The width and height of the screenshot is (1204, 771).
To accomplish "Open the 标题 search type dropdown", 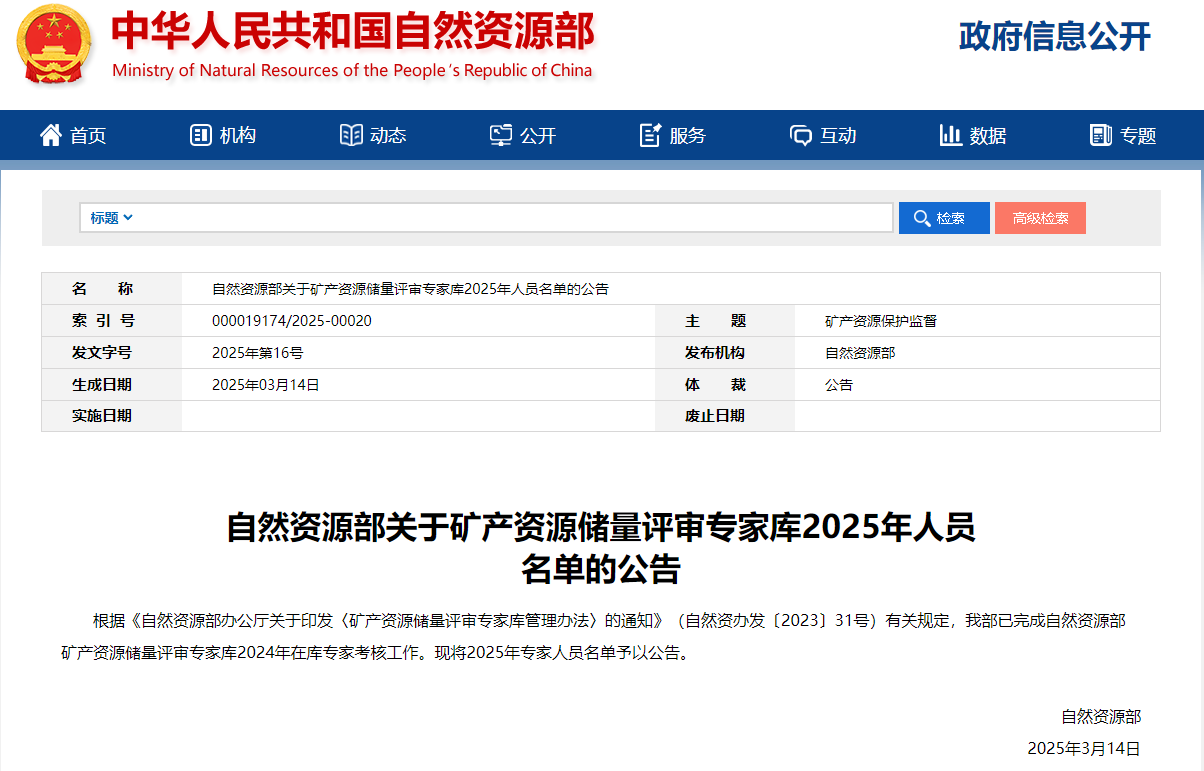I will (x=104, y=218).
